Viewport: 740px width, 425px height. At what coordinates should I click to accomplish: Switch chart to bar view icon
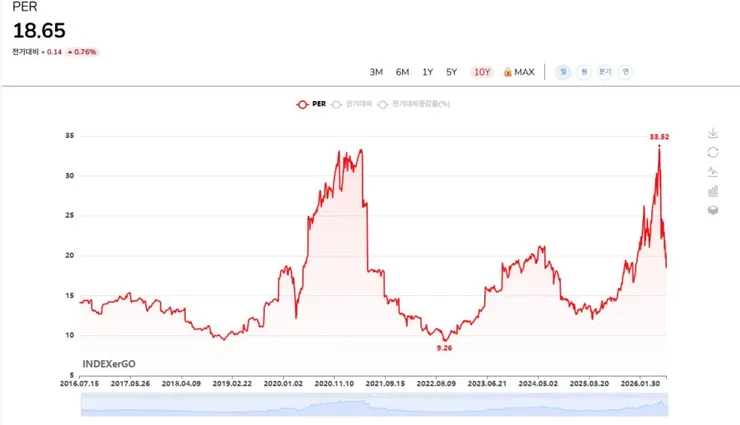click(x=713, y=191)
